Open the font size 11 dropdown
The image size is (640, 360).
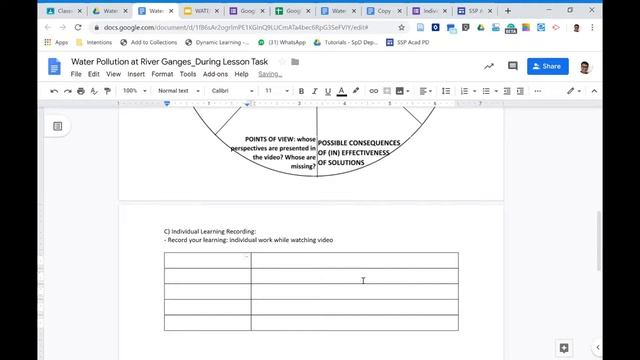click(x=277, y=91)
